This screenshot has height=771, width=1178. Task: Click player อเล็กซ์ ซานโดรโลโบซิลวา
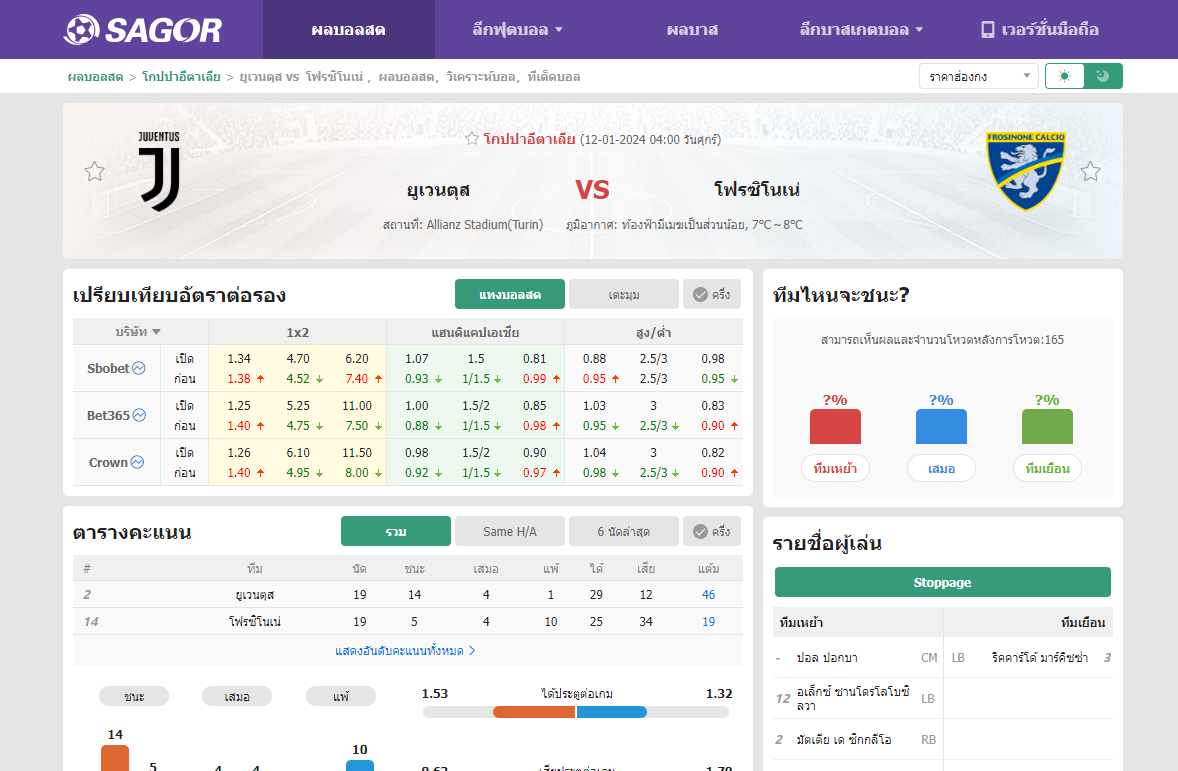853,698
